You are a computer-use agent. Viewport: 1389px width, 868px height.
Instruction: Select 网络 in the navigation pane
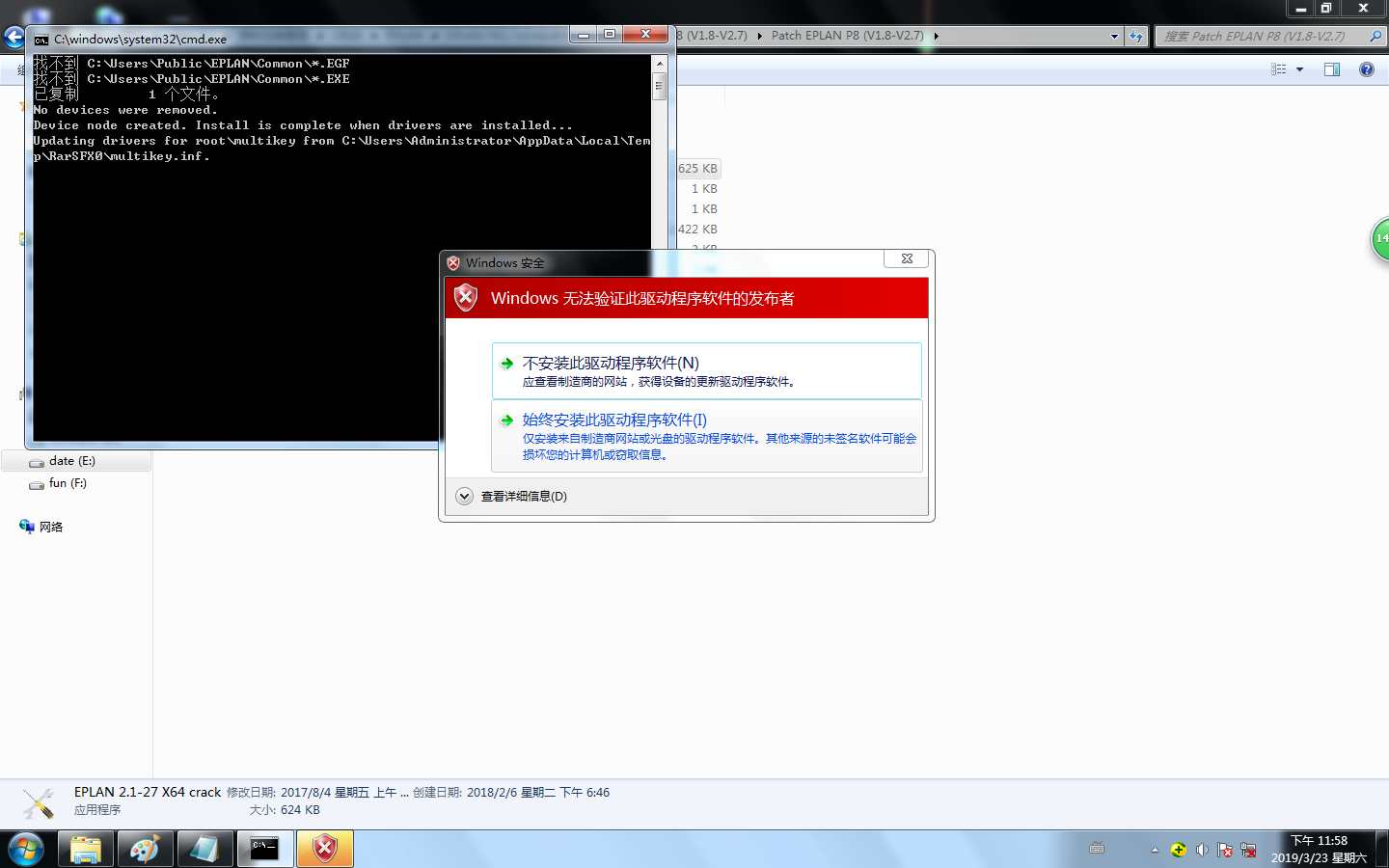[x=50, y=527]
